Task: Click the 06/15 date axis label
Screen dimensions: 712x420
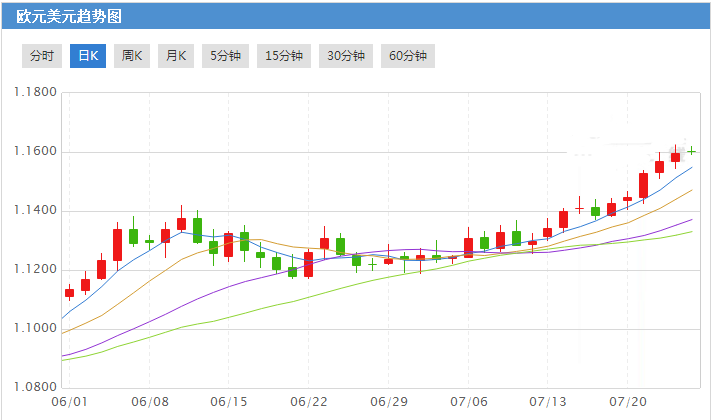Action: (229, 401)
